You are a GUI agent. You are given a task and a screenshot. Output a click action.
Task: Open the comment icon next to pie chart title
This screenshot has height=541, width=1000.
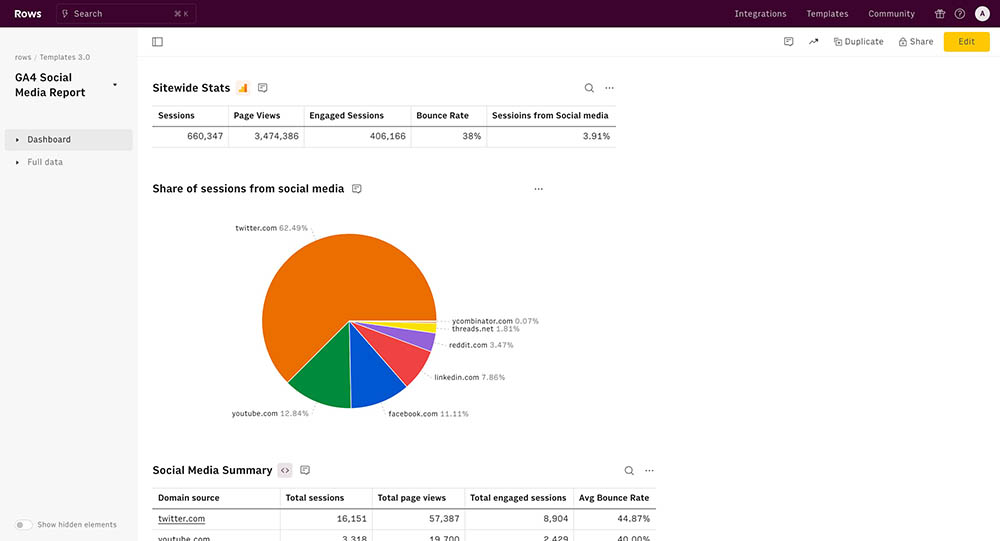tap(356, 189)
